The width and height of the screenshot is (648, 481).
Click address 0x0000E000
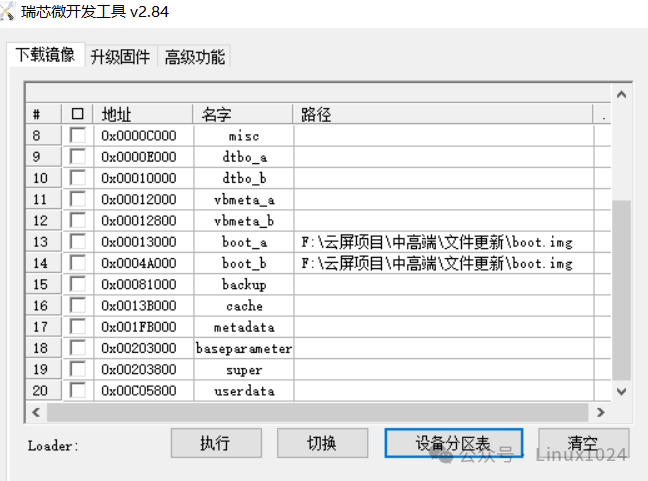click(x=139, y=157)
